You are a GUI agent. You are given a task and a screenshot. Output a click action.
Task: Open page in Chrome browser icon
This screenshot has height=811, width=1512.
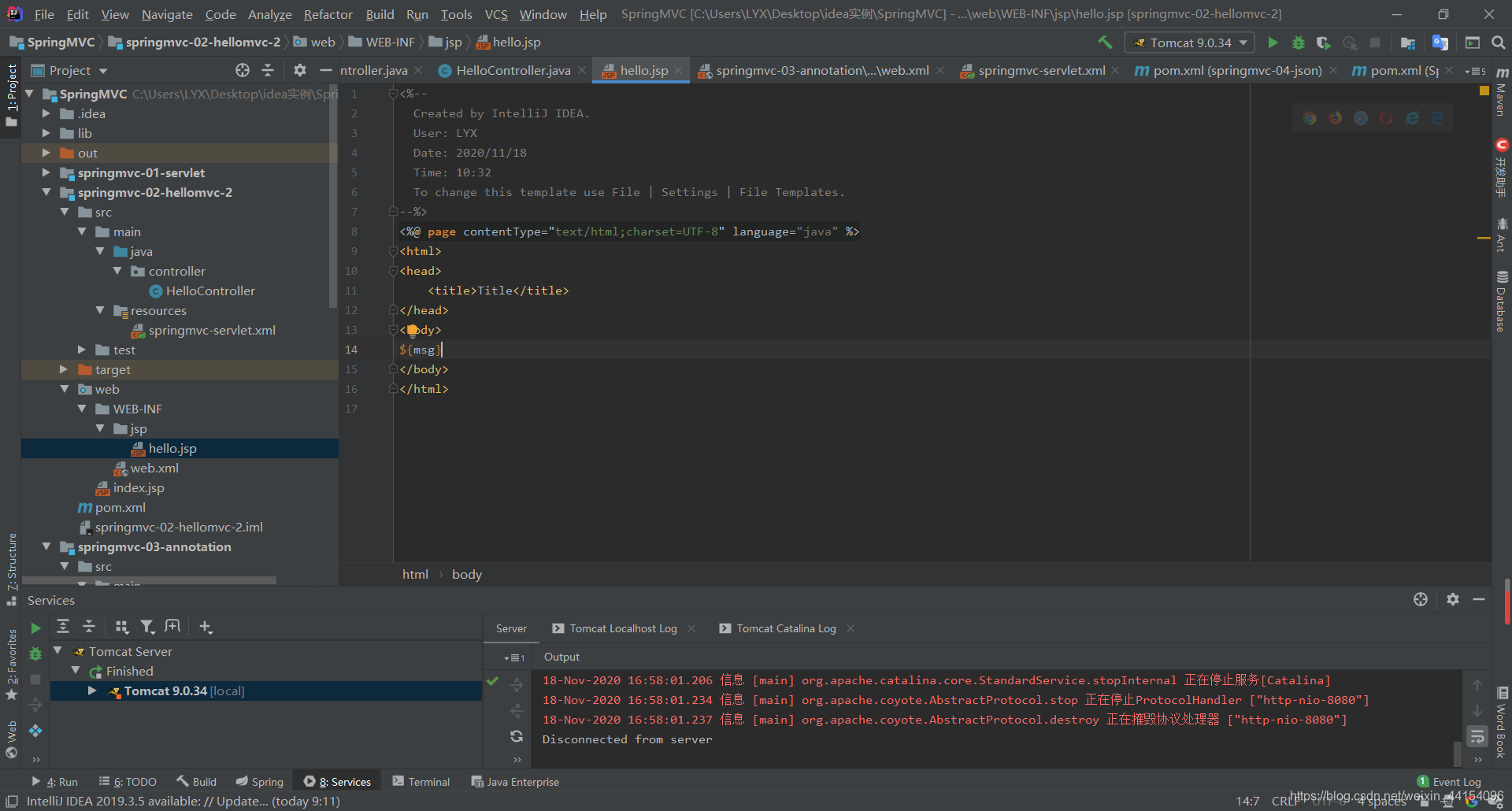[x=1310, y=118]
